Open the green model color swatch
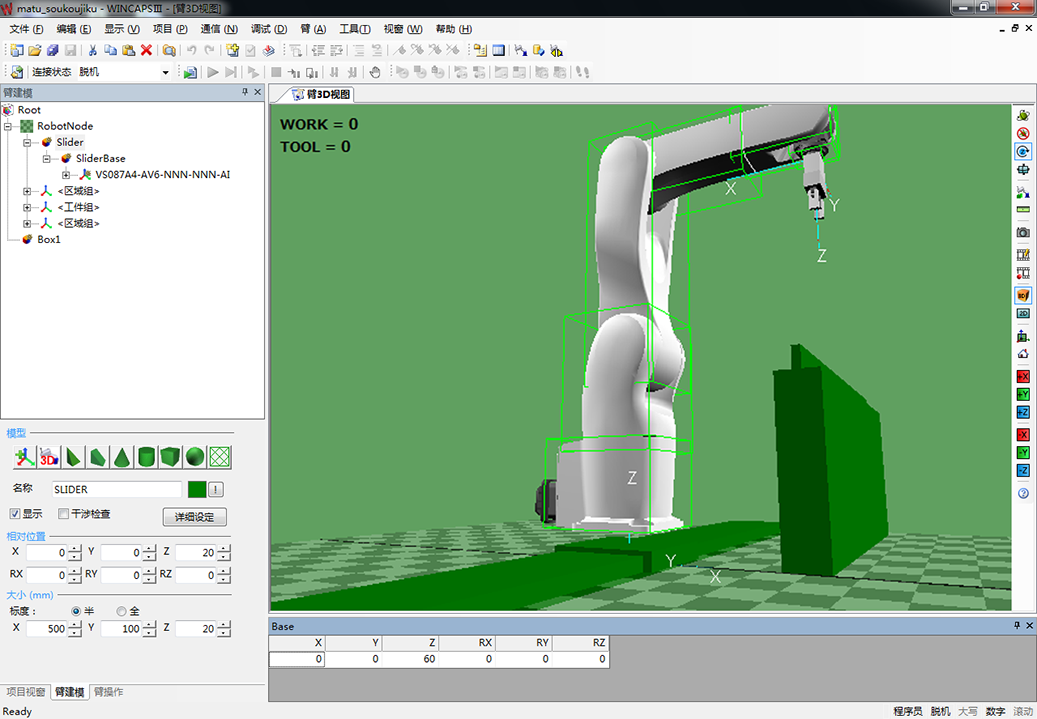This screenshot has width=1037, height=719. (x=197, y=489)
